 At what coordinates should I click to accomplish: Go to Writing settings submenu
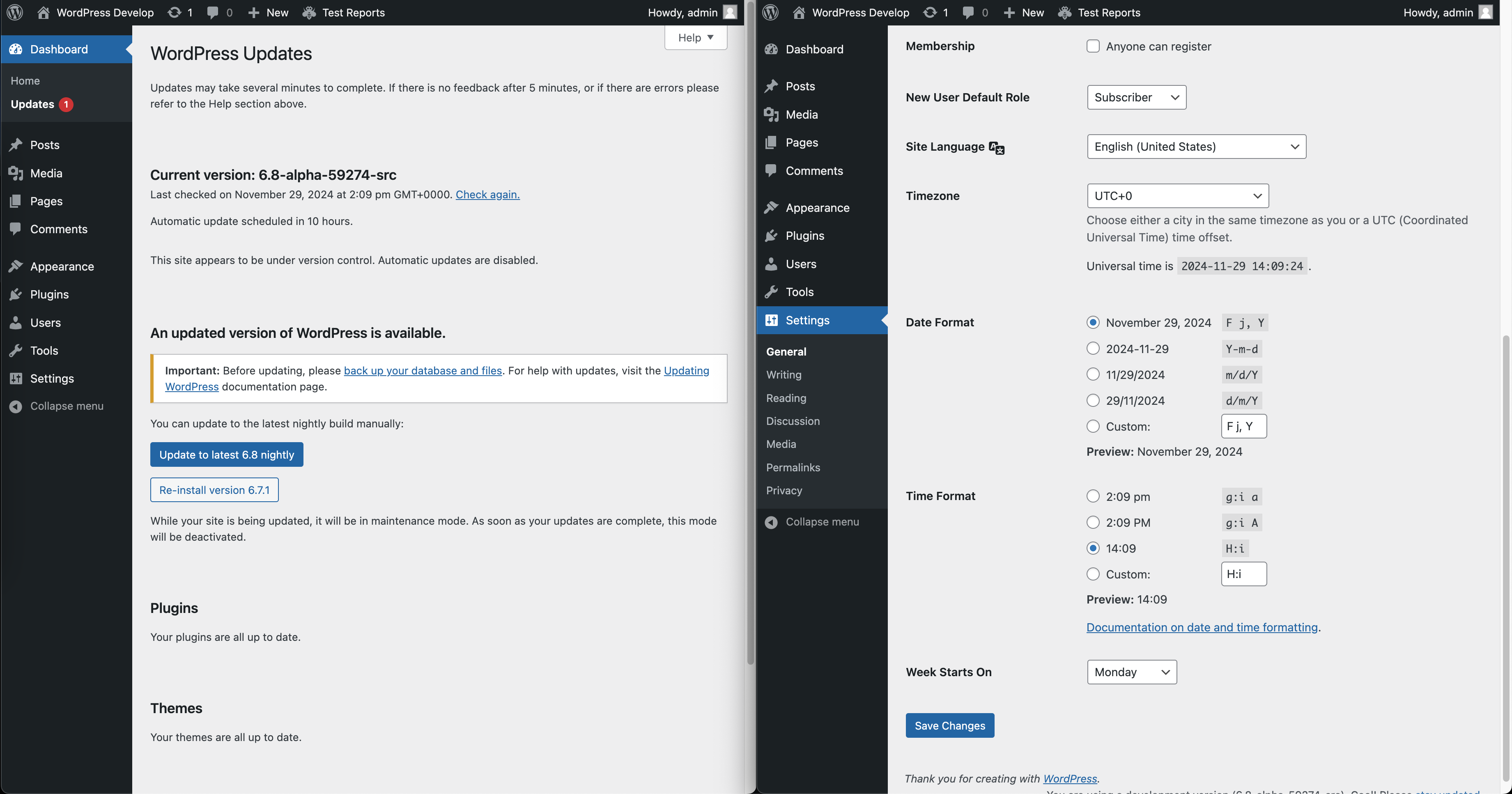click(x=784, y=374)
